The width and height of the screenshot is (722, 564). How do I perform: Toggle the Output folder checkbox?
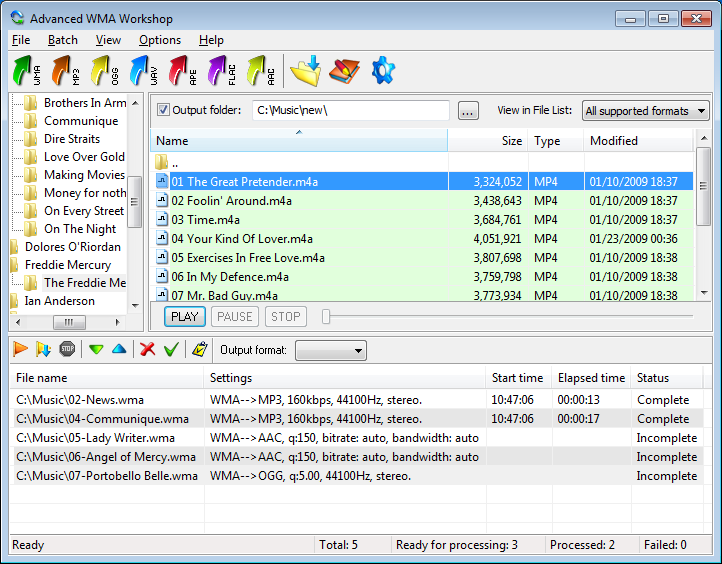pyautogui.click(x=164, y=110)
